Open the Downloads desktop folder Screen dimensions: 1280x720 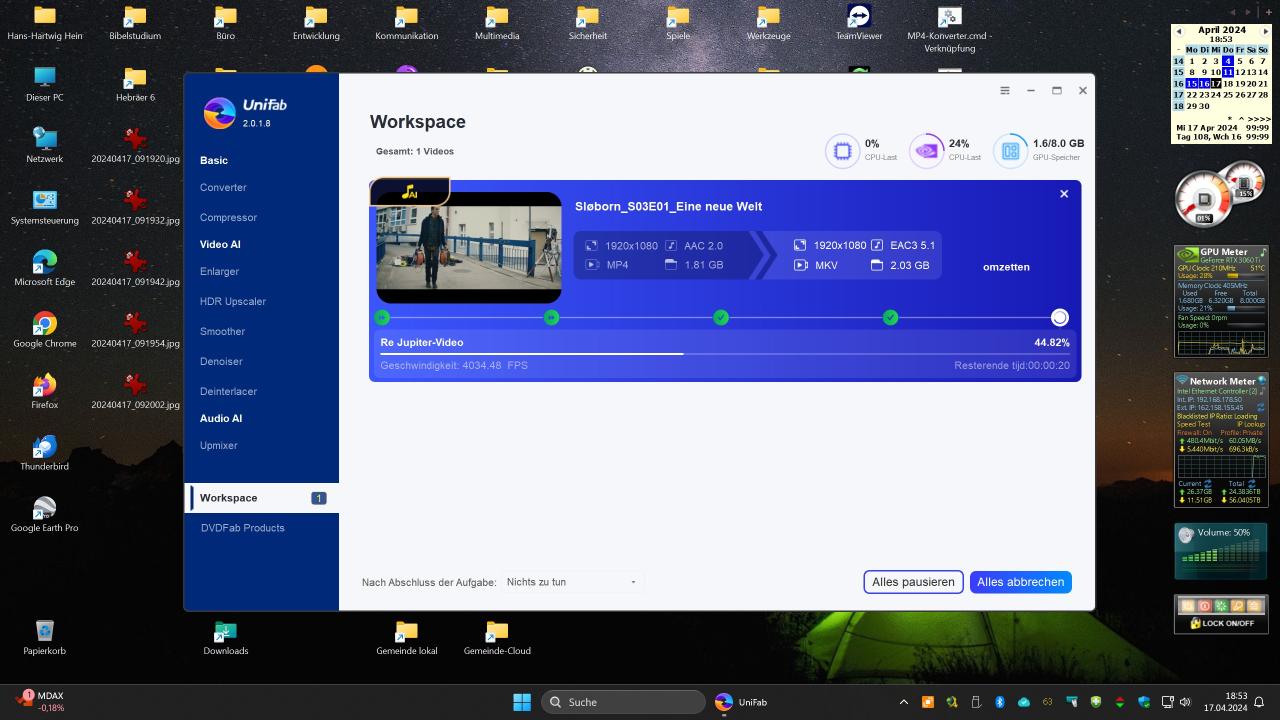[x=225, y=637]
